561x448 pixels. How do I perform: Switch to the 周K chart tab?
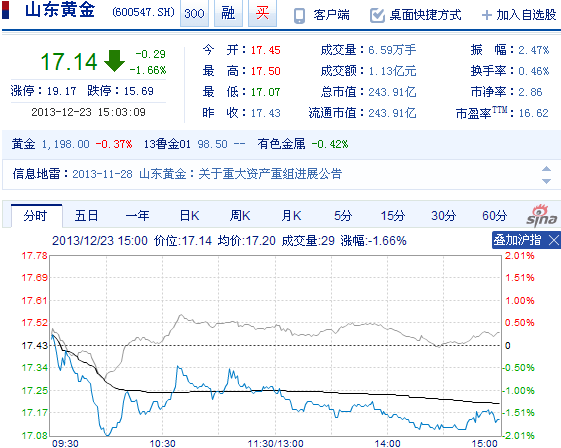pyautogui.click(x=240, y=216)
